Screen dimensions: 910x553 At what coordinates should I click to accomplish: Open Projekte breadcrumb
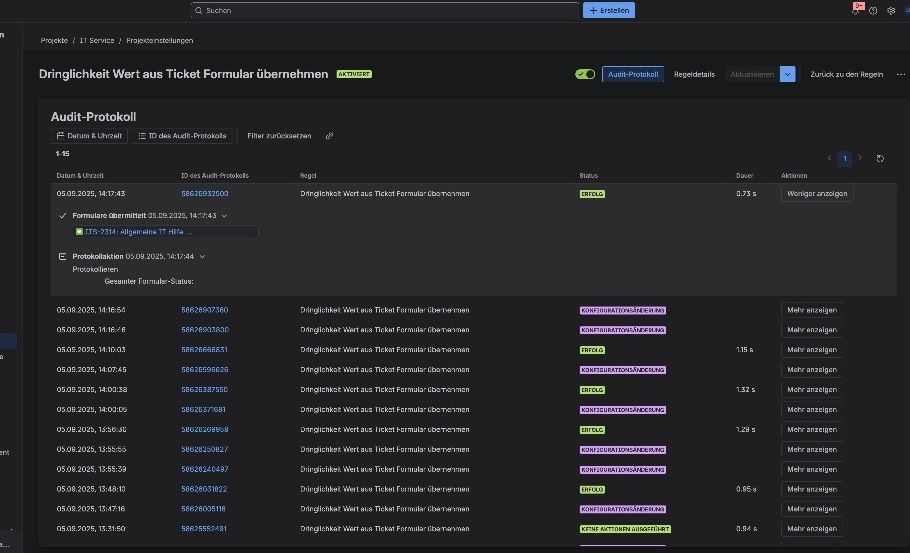tap(54, 41)
